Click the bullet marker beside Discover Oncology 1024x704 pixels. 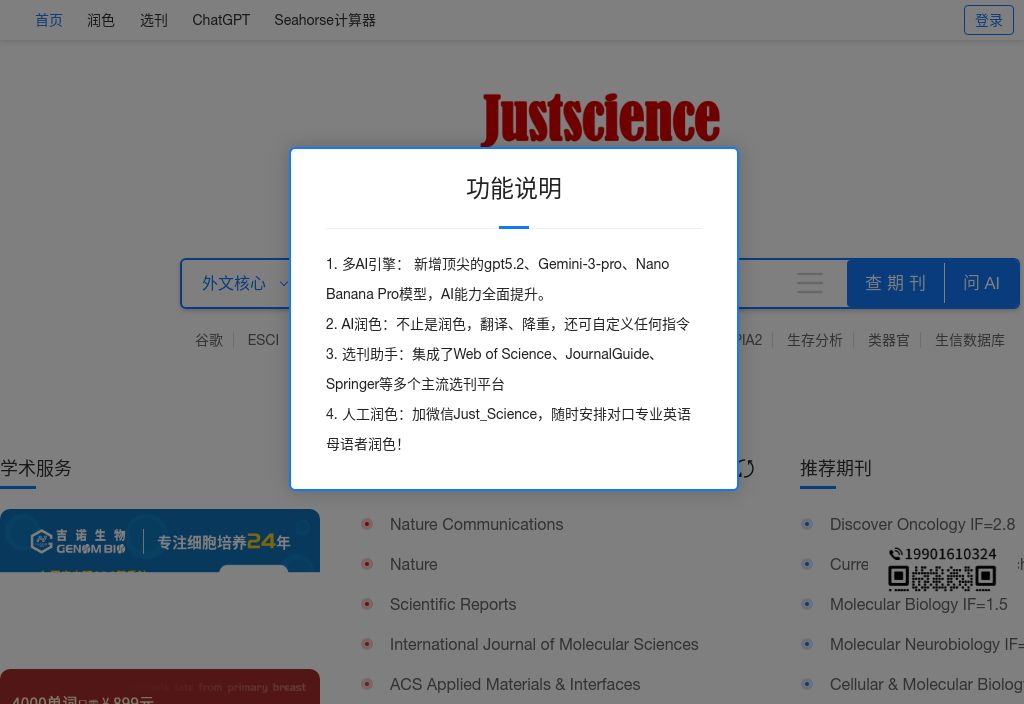[x=807, y=524]
